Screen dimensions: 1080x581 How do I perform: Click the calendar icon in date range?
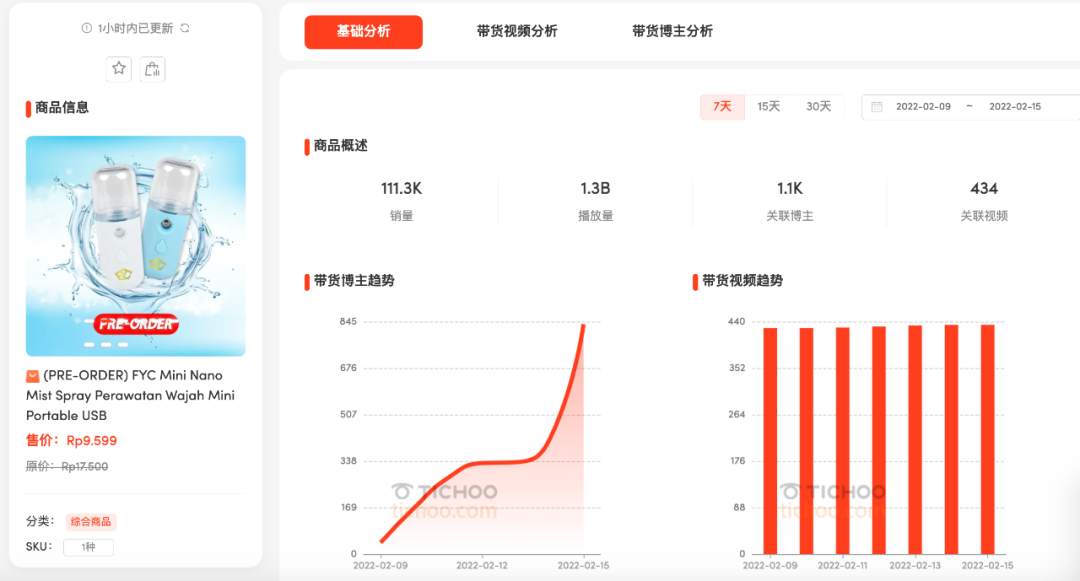[x=877, y=107]
